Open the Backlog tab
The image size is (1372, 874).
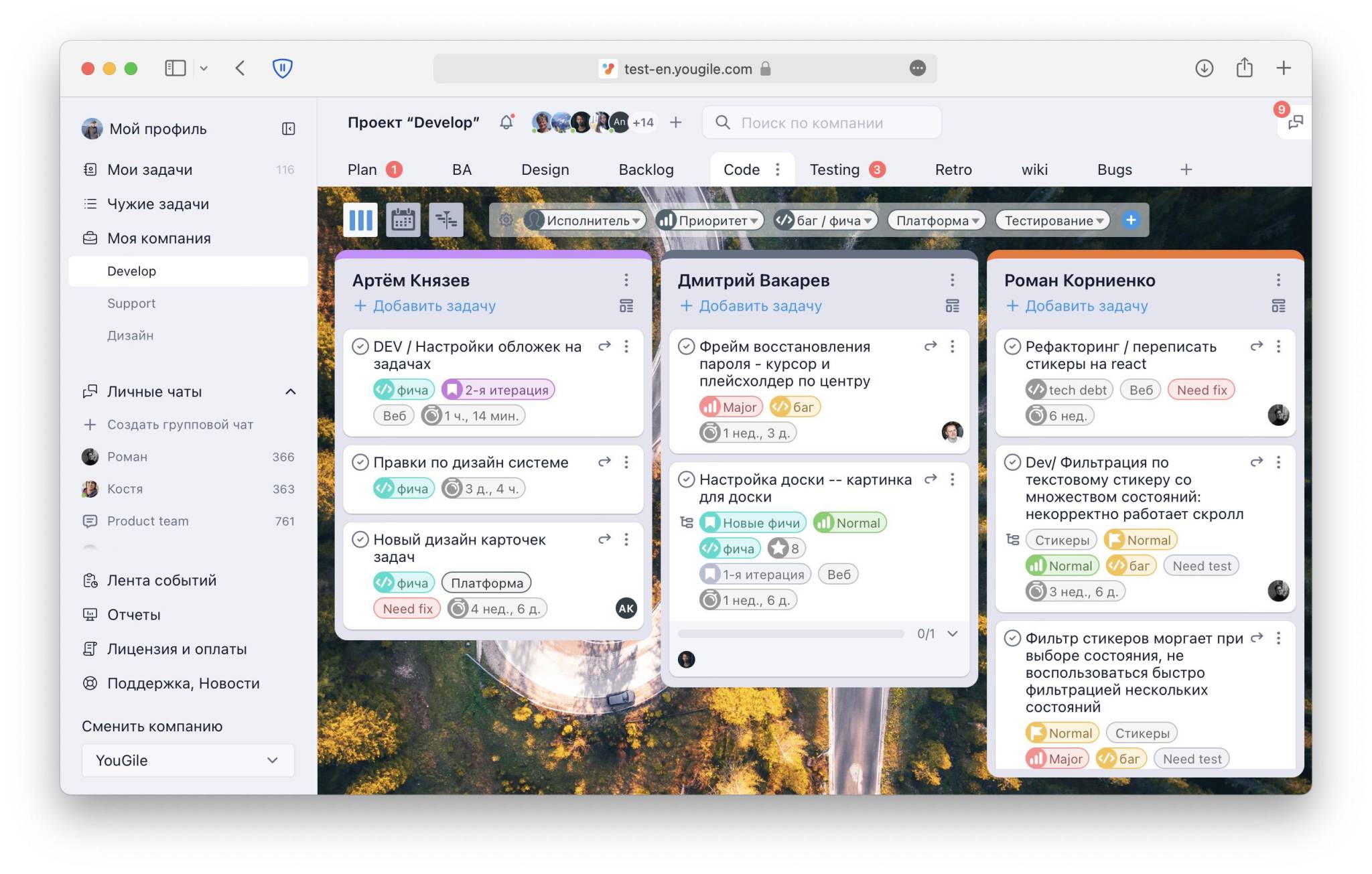click(646, 169)
